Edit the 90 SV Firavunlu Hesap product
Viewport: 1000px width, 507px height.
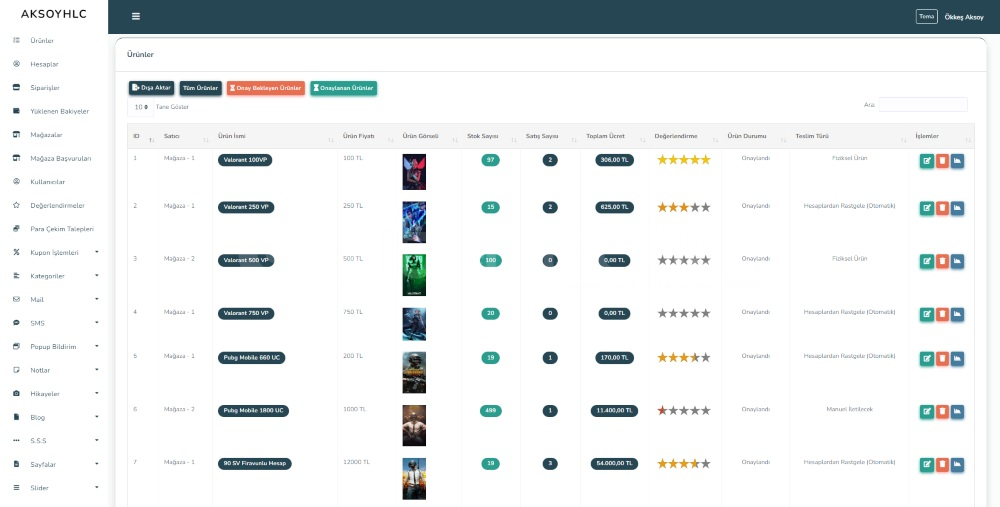(x=927, y=464)
